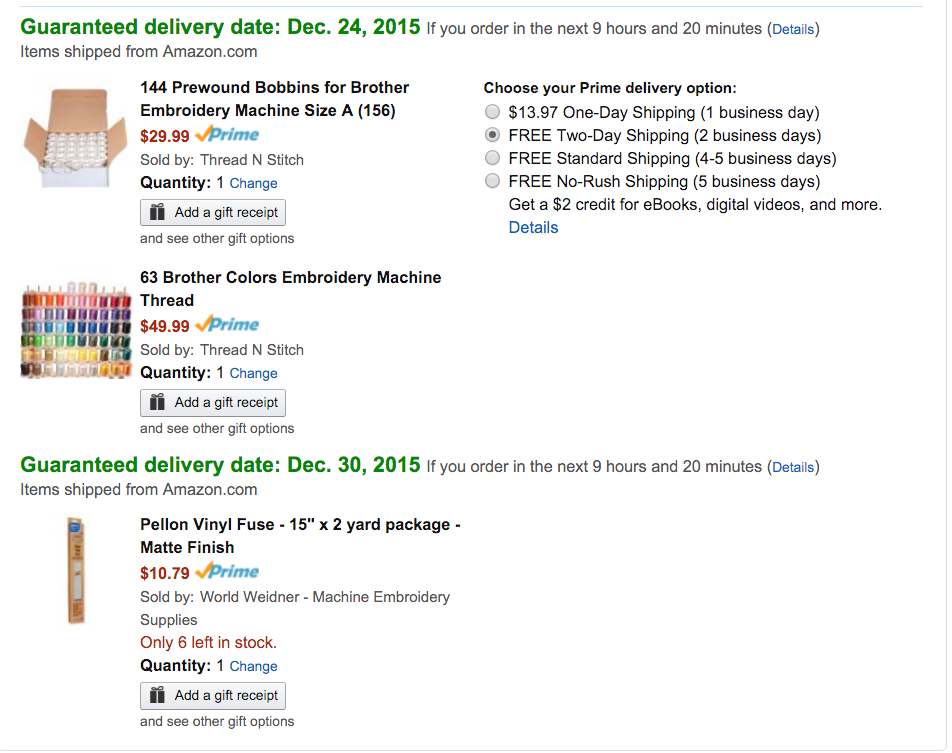Add a gift receipt for Prewound Bobbins
The image size is (952, 753).
[x=213, y=213]
